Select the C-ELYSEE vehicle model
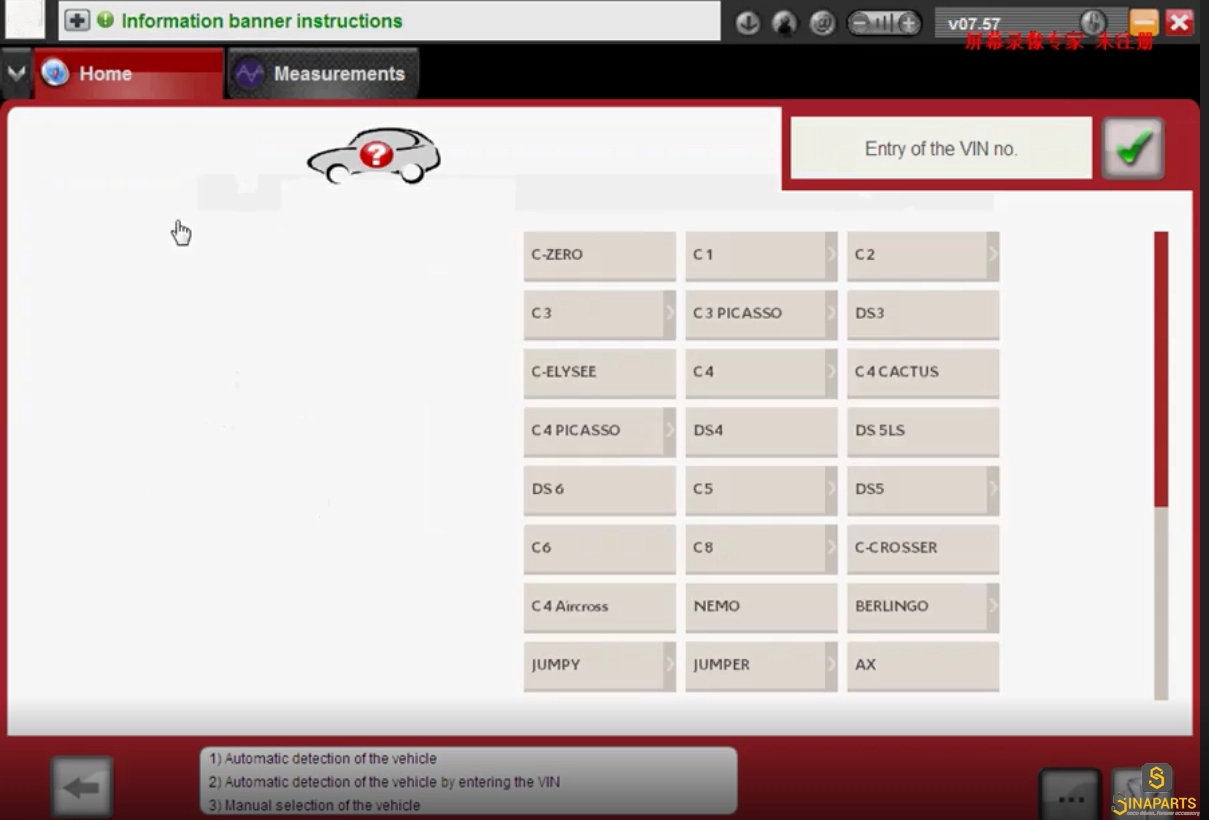1209x820 pixels. click(599, 372)
